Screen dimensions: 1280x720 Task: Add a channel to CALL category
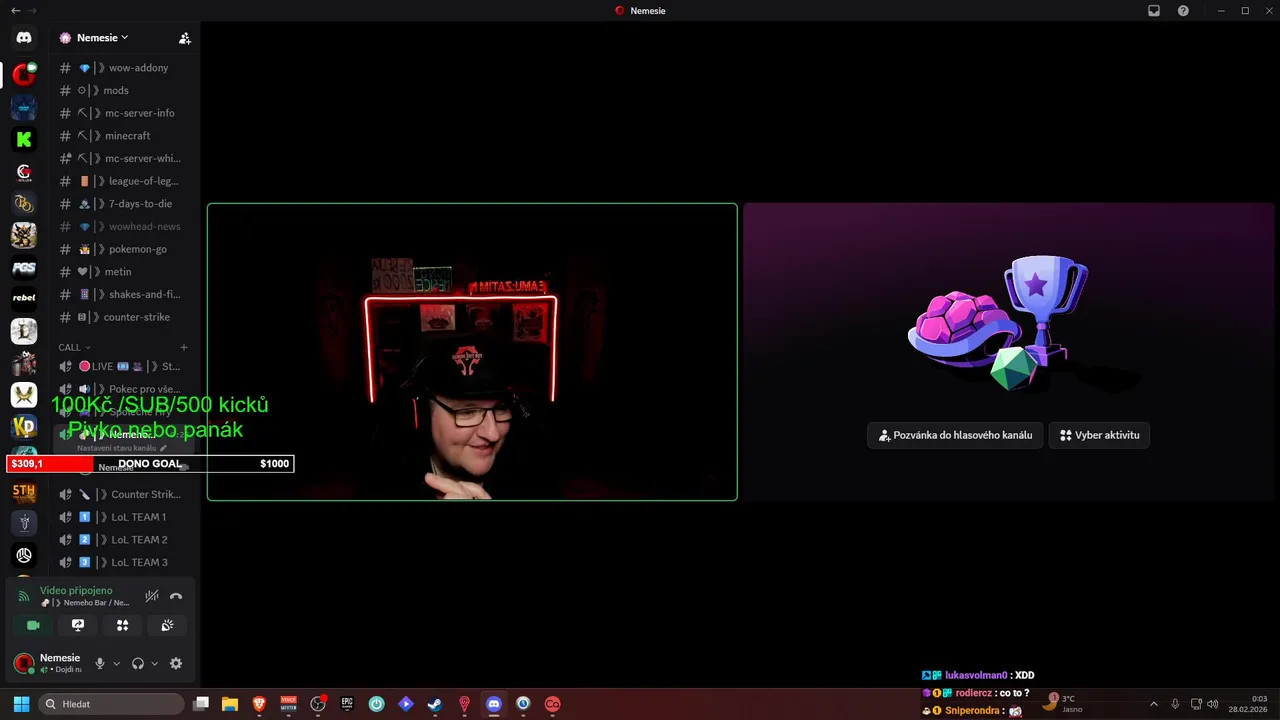click(183, 347)
